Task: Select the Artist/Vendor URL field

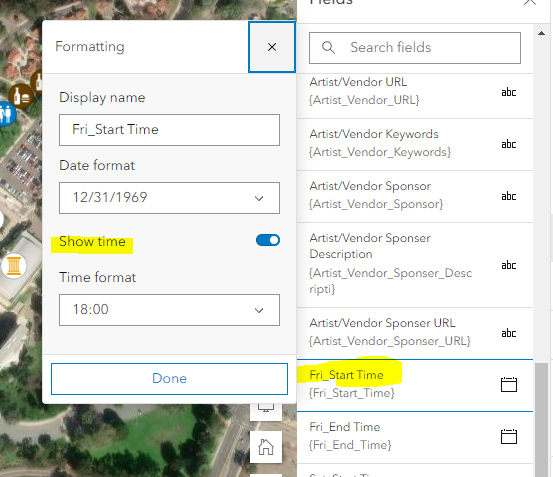Action: click(415, 92)
